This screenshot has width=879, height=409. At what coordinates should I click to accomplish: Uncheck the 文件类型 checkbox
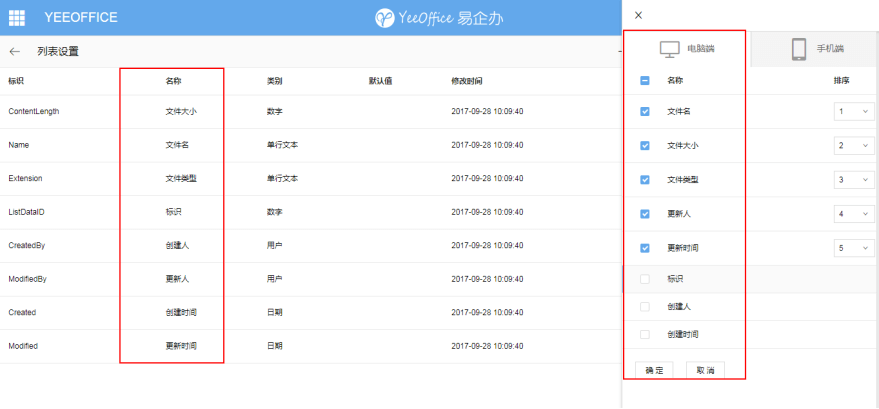coord(645,180)
